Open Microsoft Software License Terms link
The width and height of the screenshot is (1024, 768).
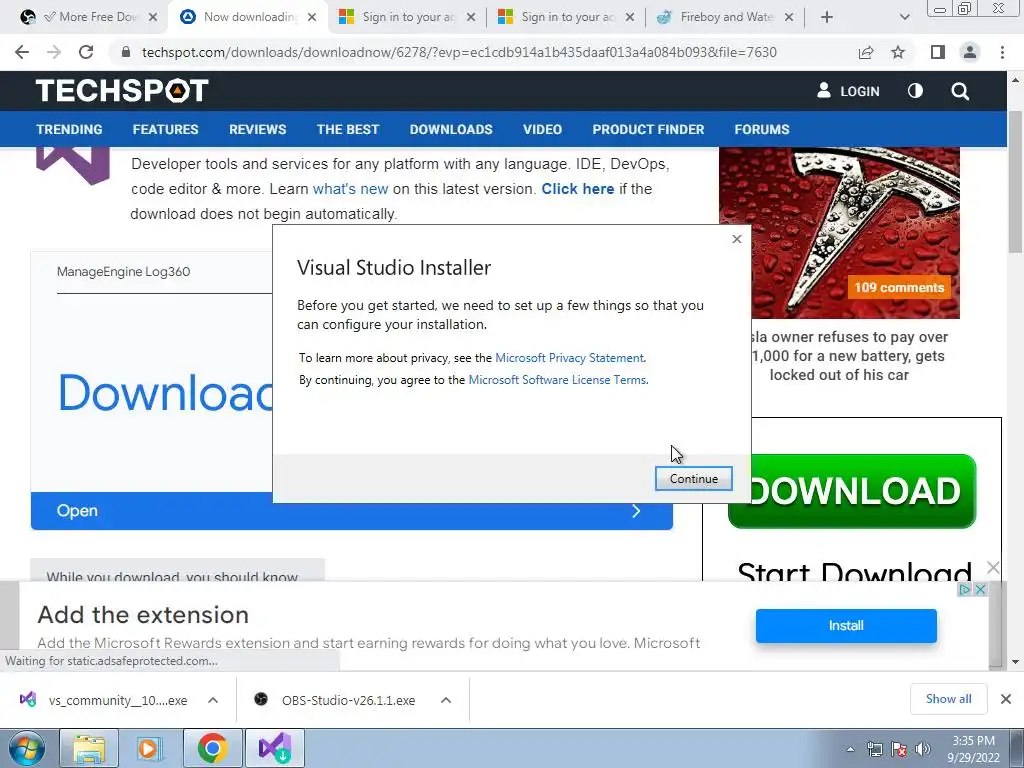coord(557,380)
